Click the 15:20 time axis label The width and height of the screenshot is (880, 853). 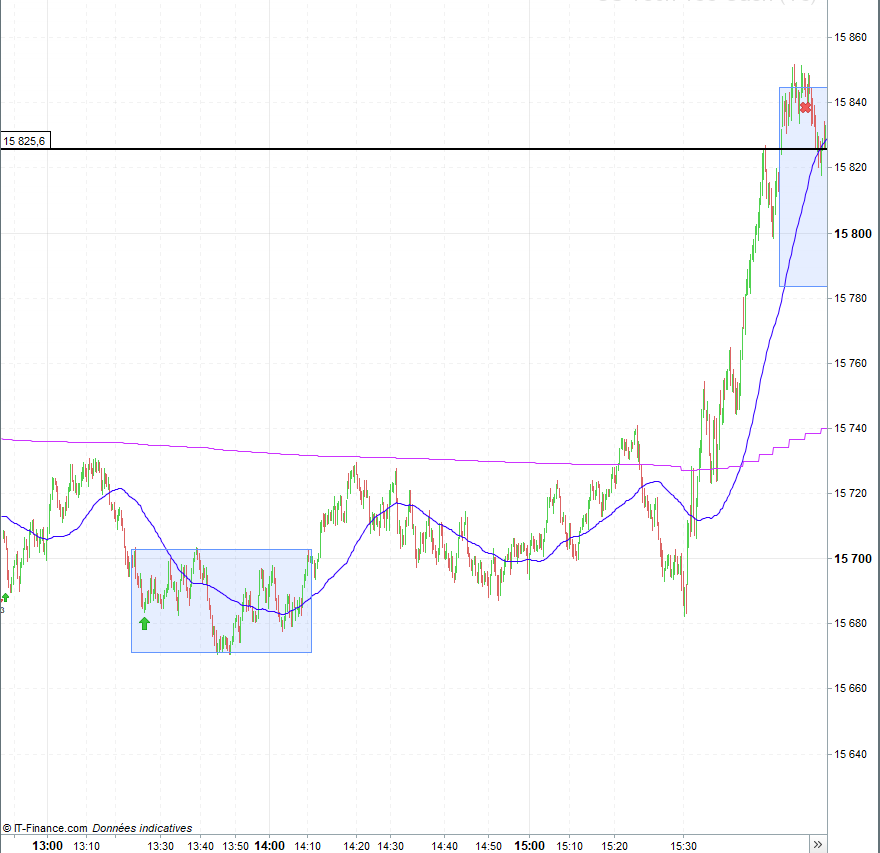click(x=615, y=846)
